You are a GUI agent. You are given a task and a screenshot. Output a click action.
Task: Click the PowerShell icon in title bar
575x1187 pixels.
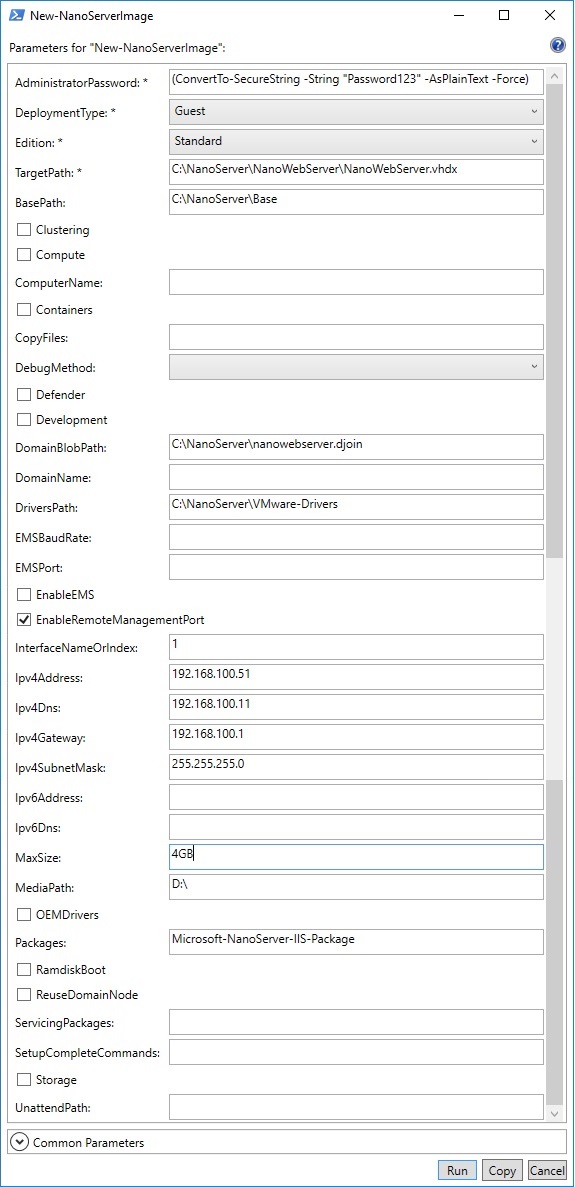tap(15, 14)
